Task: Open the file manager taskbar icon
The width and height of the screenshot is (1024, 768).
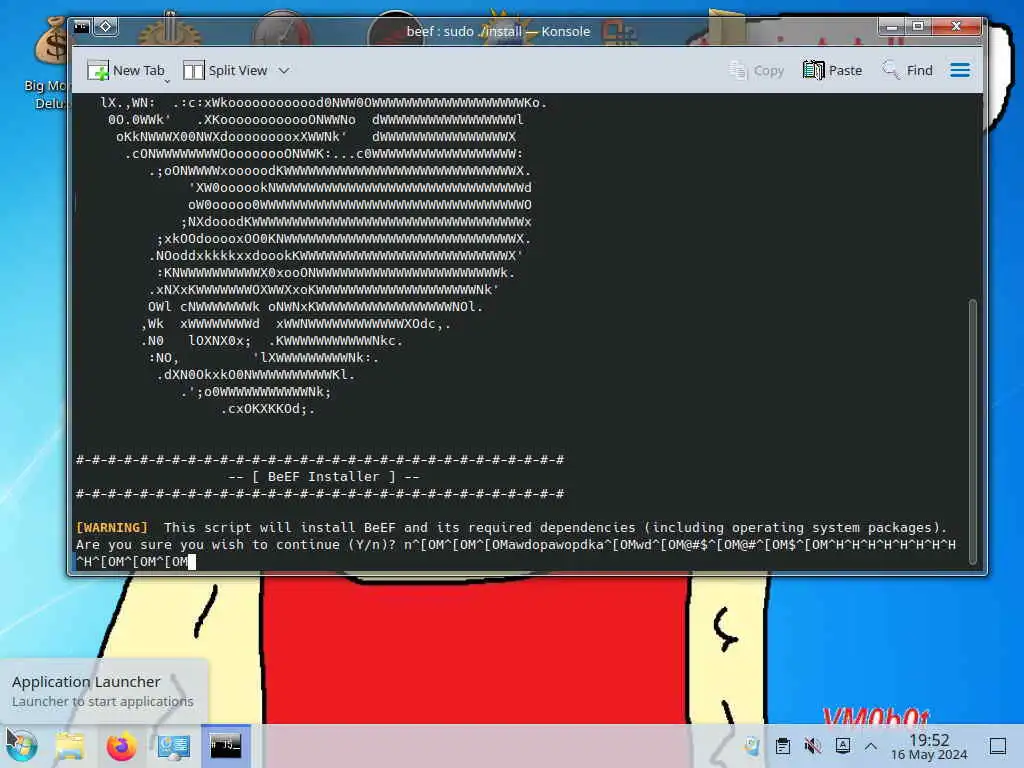Action: (x=69, y=746)
